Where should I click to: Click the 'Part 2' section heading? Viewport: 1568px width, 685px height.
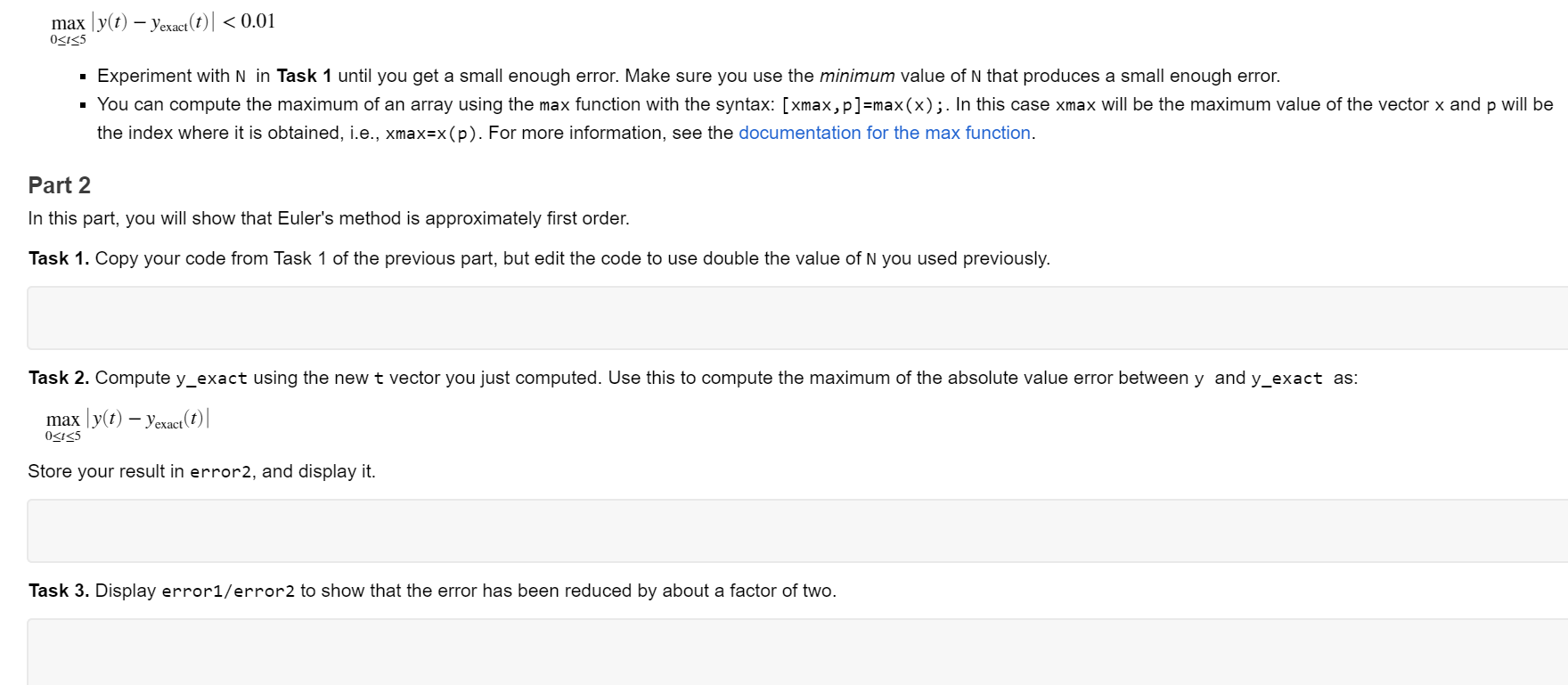(x=60, y=185)
